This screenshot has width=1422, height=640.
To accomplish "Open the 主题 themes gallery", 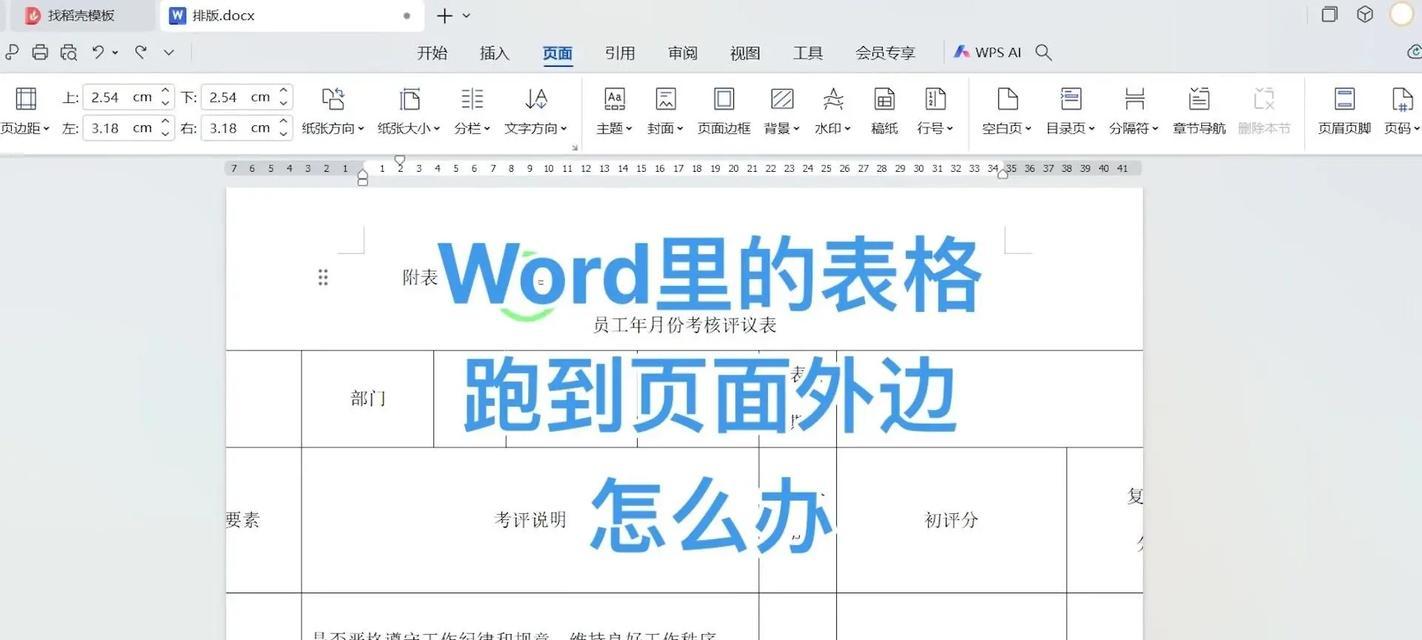I will coord(614,111).
